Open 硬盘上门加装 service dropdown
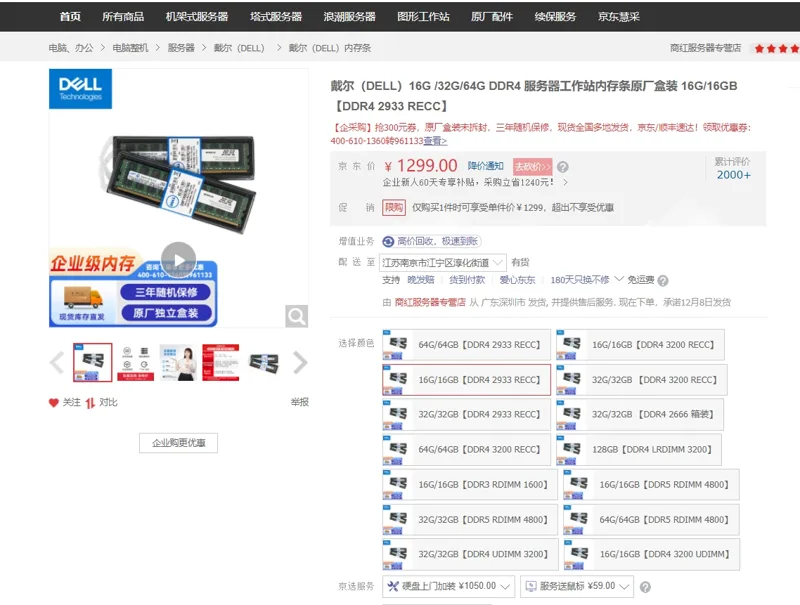 point(448,586)
